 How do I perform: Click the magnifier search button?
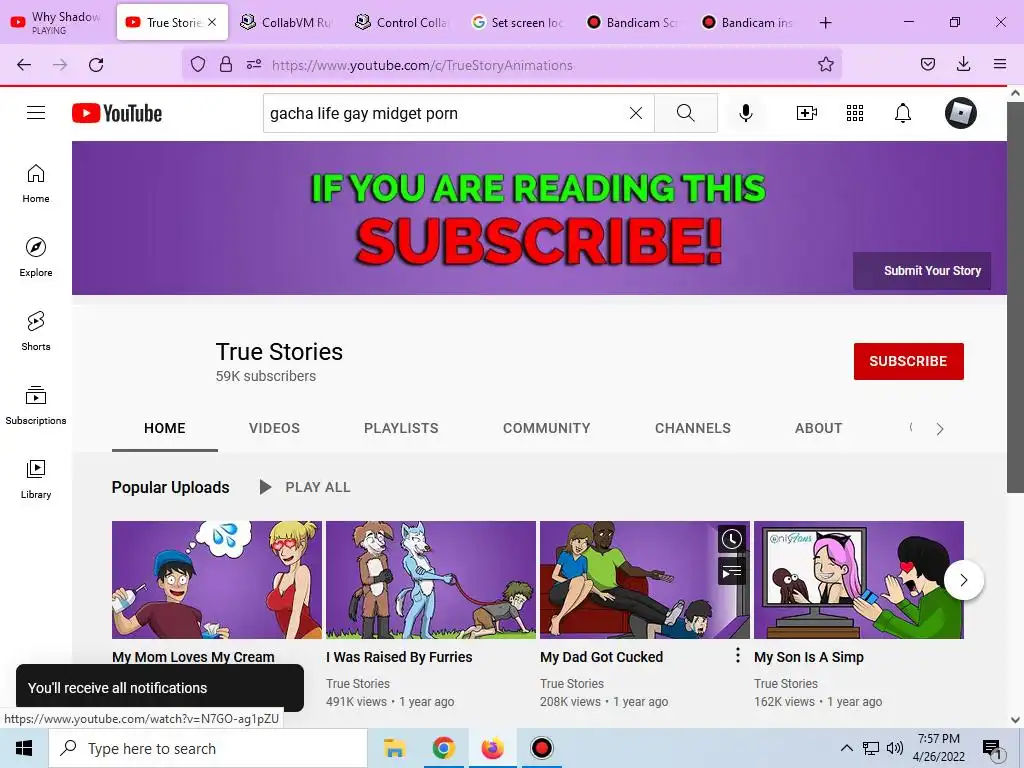[686, 113]
